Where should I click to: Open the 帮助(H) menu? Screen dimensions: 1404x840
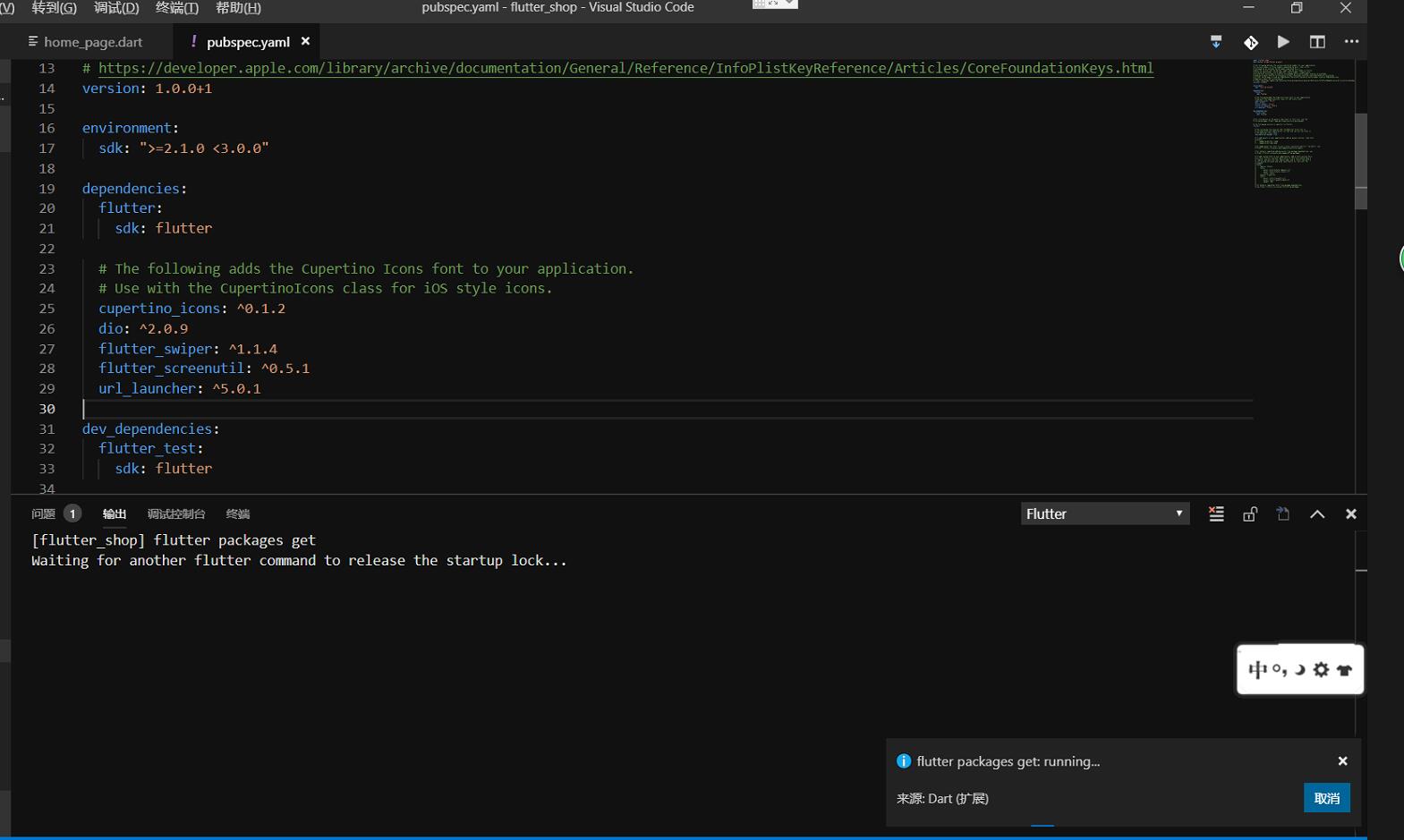pyautogui.click(x=238, y=8)
